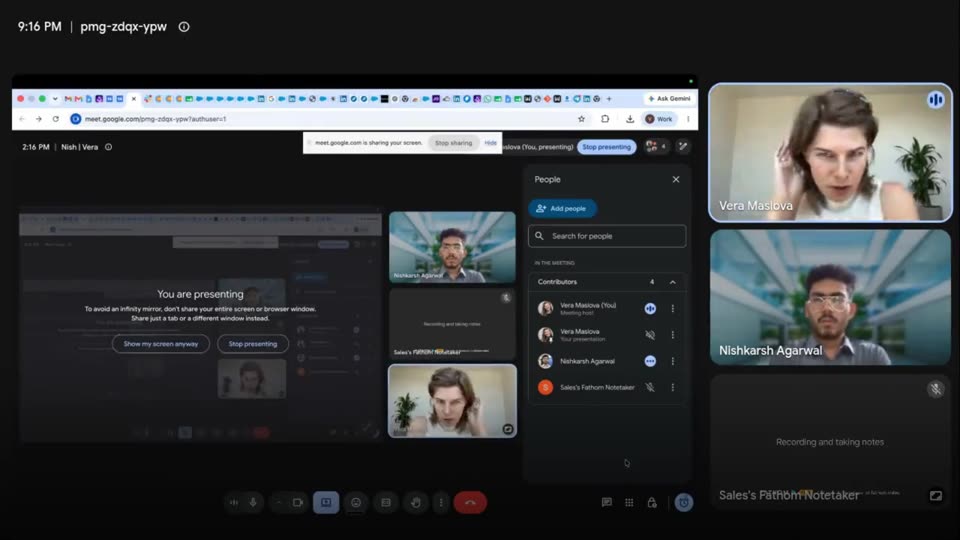Click the audio indicator for Vera Maslova (You)
Image resolution: width=960 pixels, height=540 pixels.
(x=650, y=309)
